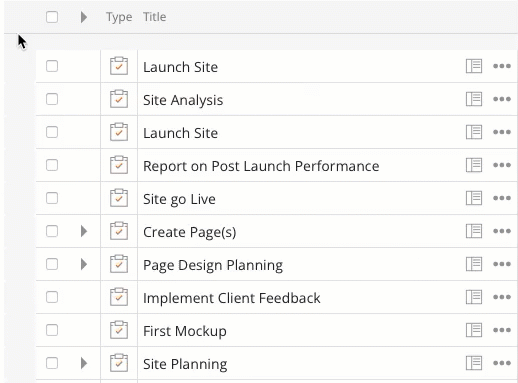The width and height of the screenshot is (518, 383).
Task: Sort by the Title column header
Action: (155, 17)
